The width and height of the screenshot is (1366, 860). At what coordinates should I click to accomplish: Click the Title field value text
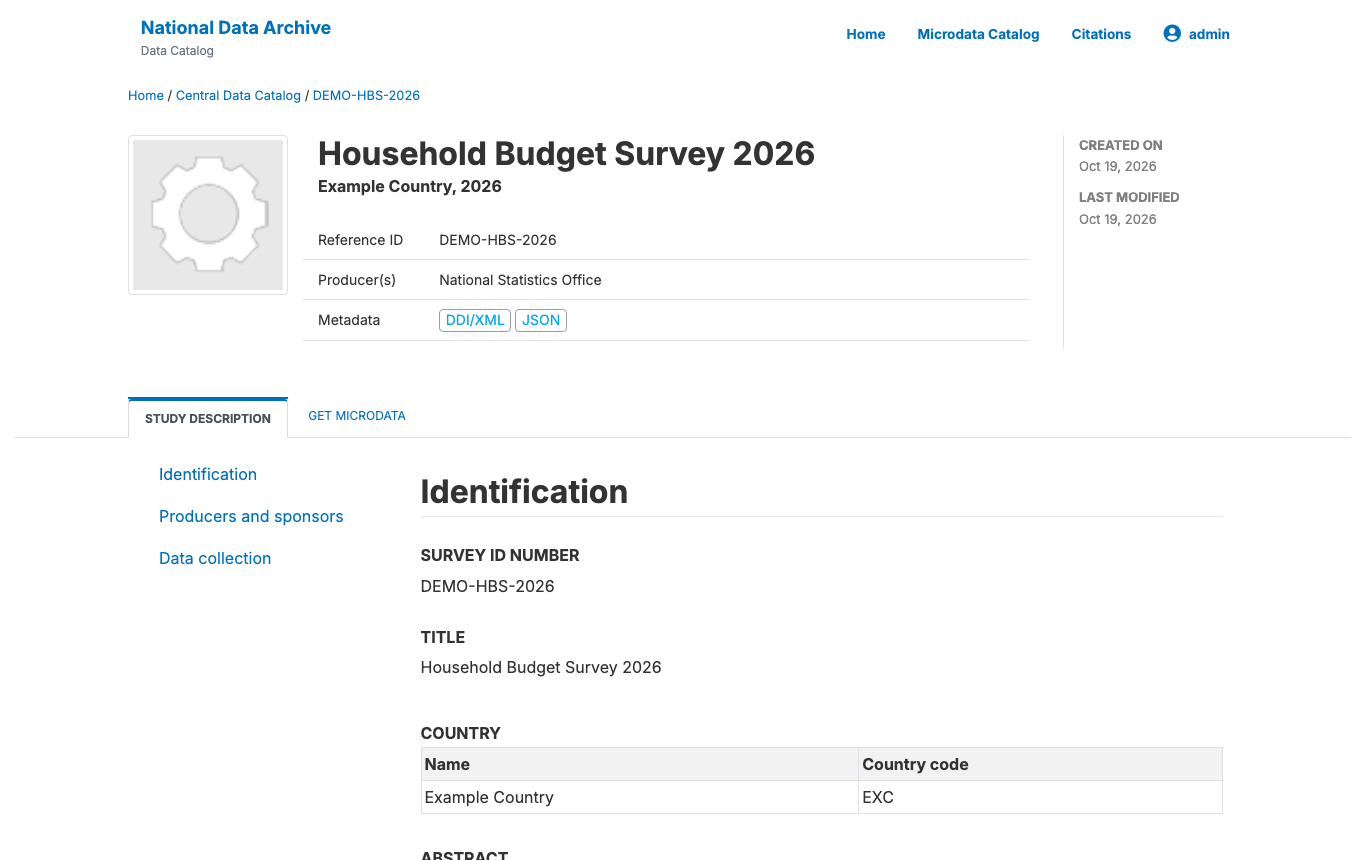coord(541,667)
